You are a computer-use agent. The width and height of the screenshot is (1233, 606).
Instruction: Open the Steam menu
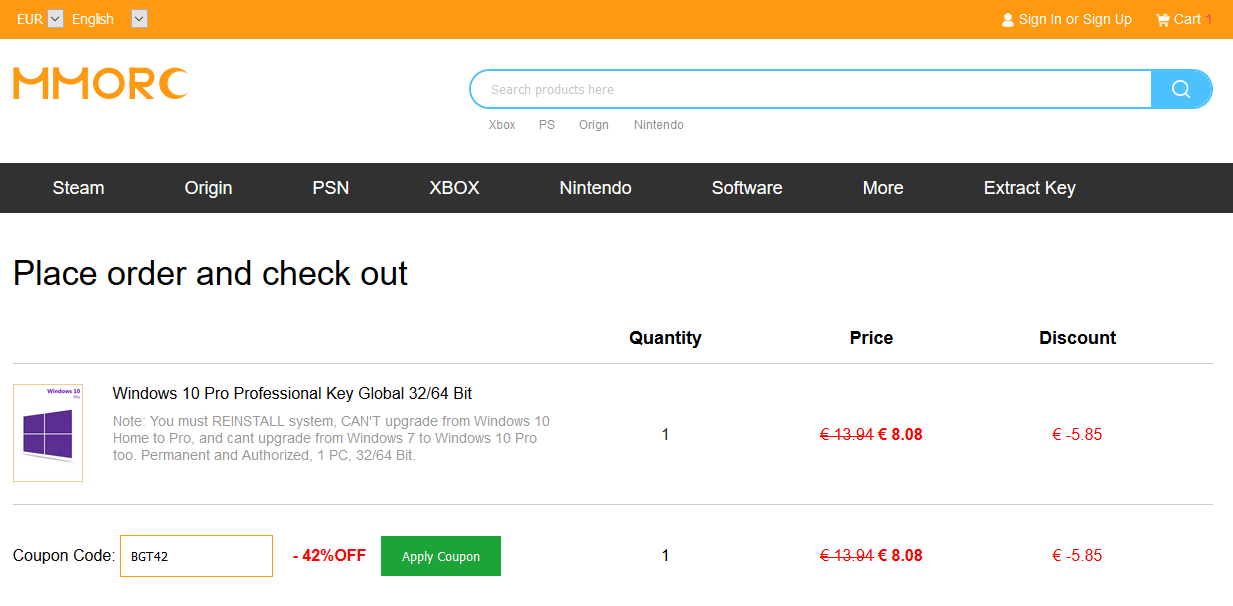coord(78,188)
